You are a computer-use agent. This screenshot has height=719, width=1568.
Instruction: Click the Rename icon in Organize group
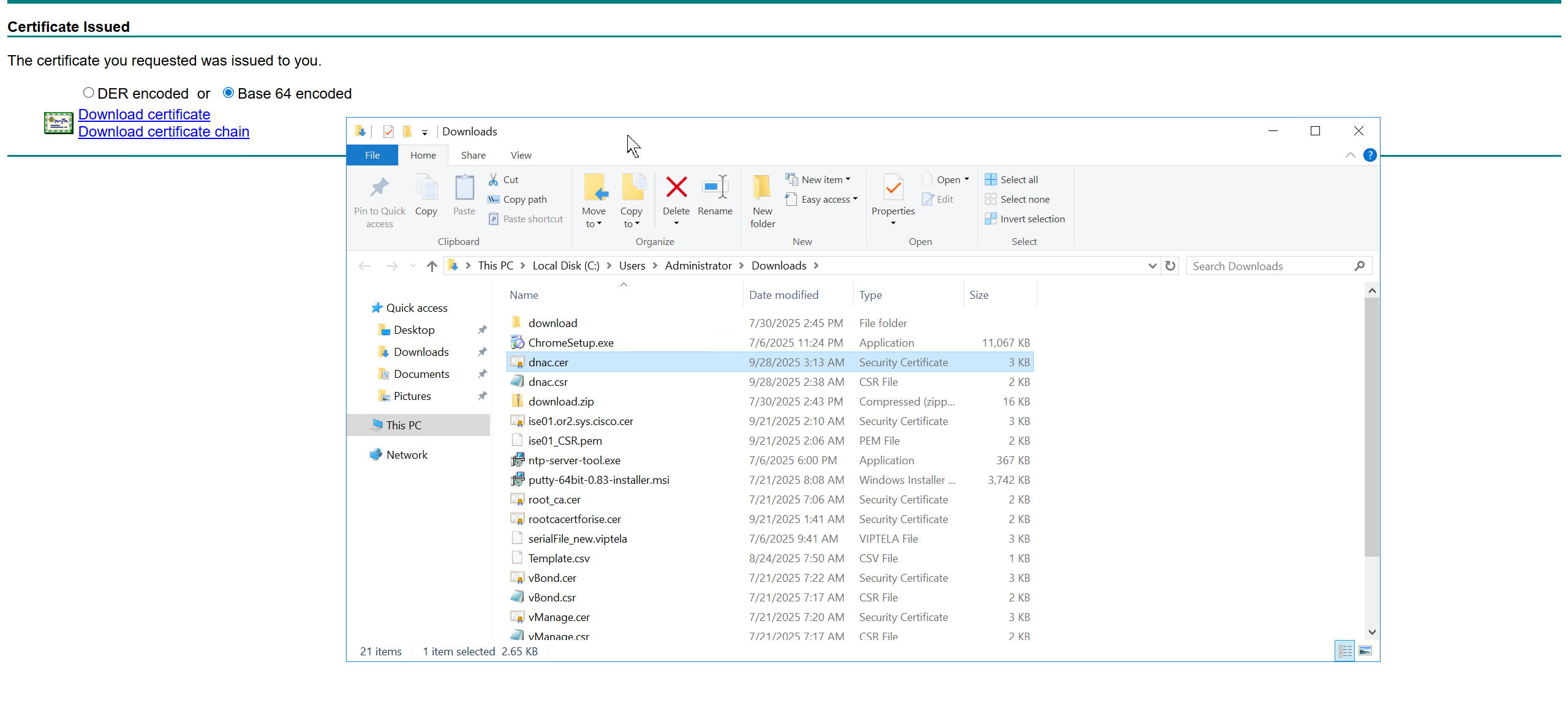(x=714, y=187)
